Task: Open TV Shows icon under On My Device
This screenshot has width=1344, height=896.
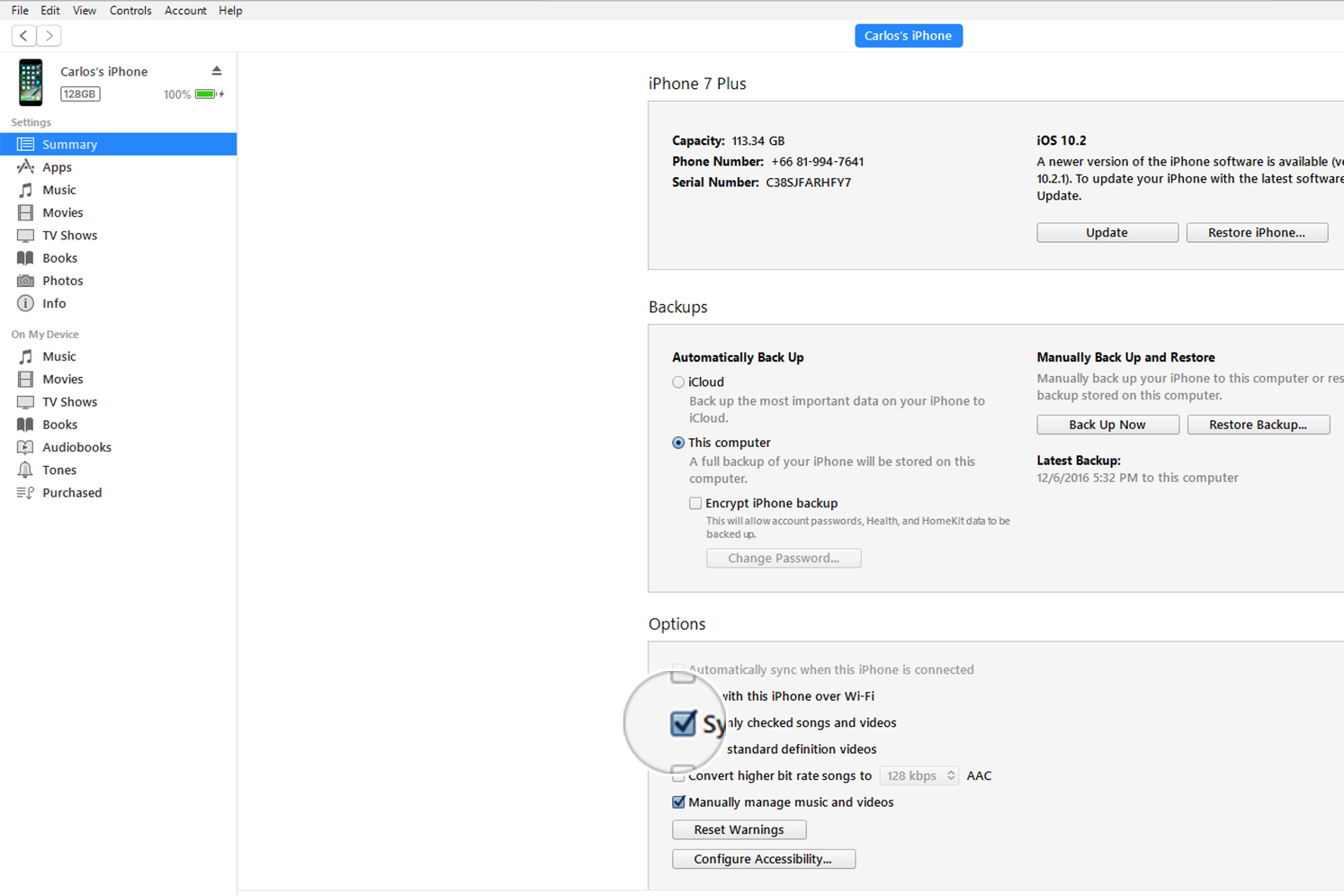Action: point(25,402)
